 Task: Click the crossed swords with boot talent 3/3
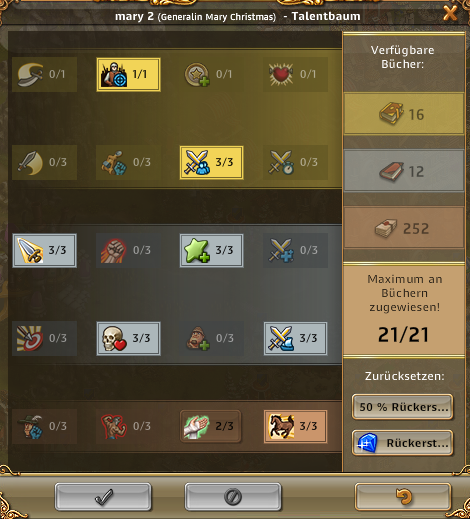tap(295, 338)
